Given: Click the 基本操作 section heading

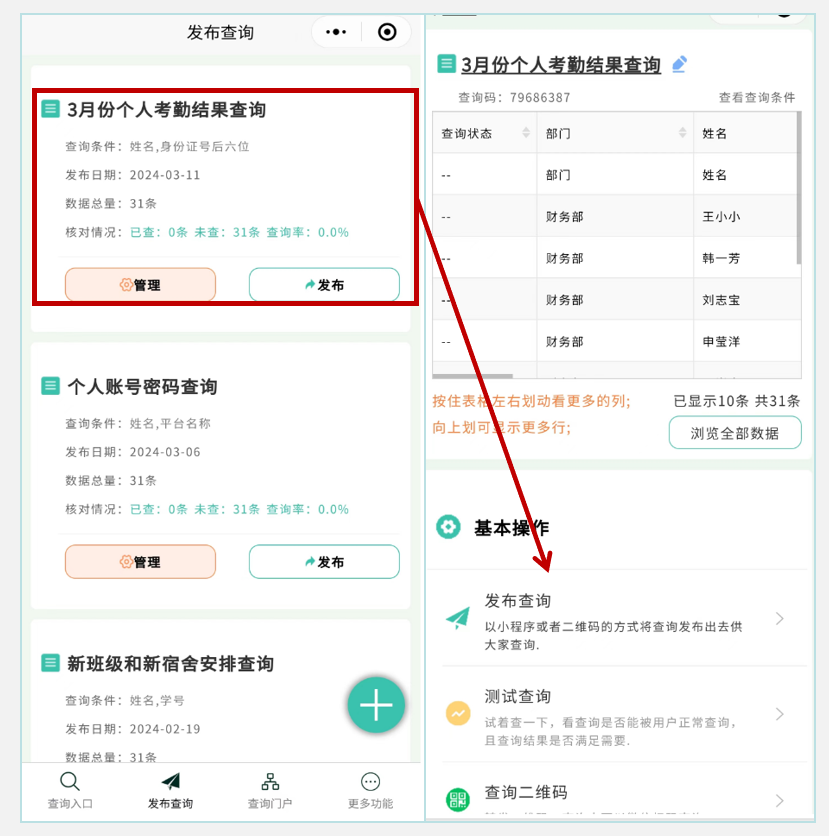Looking at the screenshot, I should (x=511, y=528).
